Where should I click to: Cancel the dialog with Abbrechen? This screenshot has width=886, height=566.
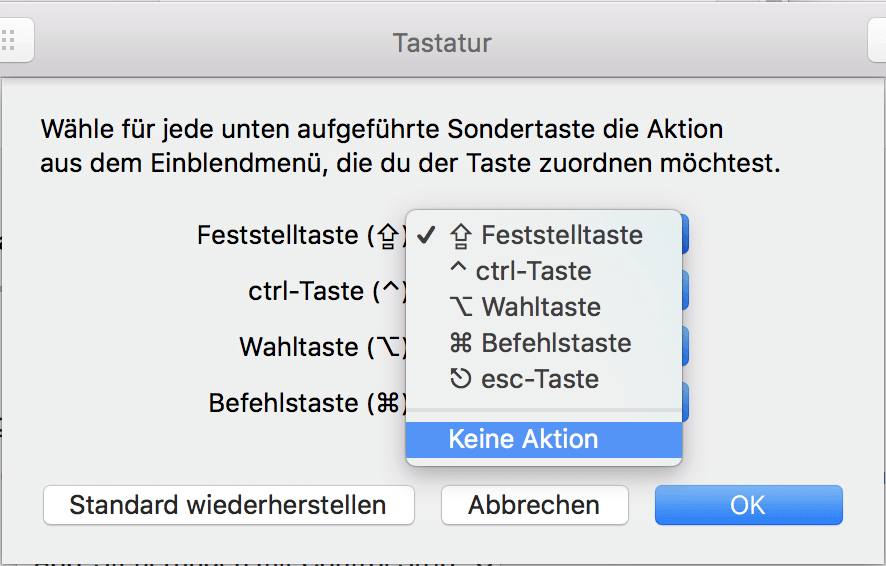[535, 505]
